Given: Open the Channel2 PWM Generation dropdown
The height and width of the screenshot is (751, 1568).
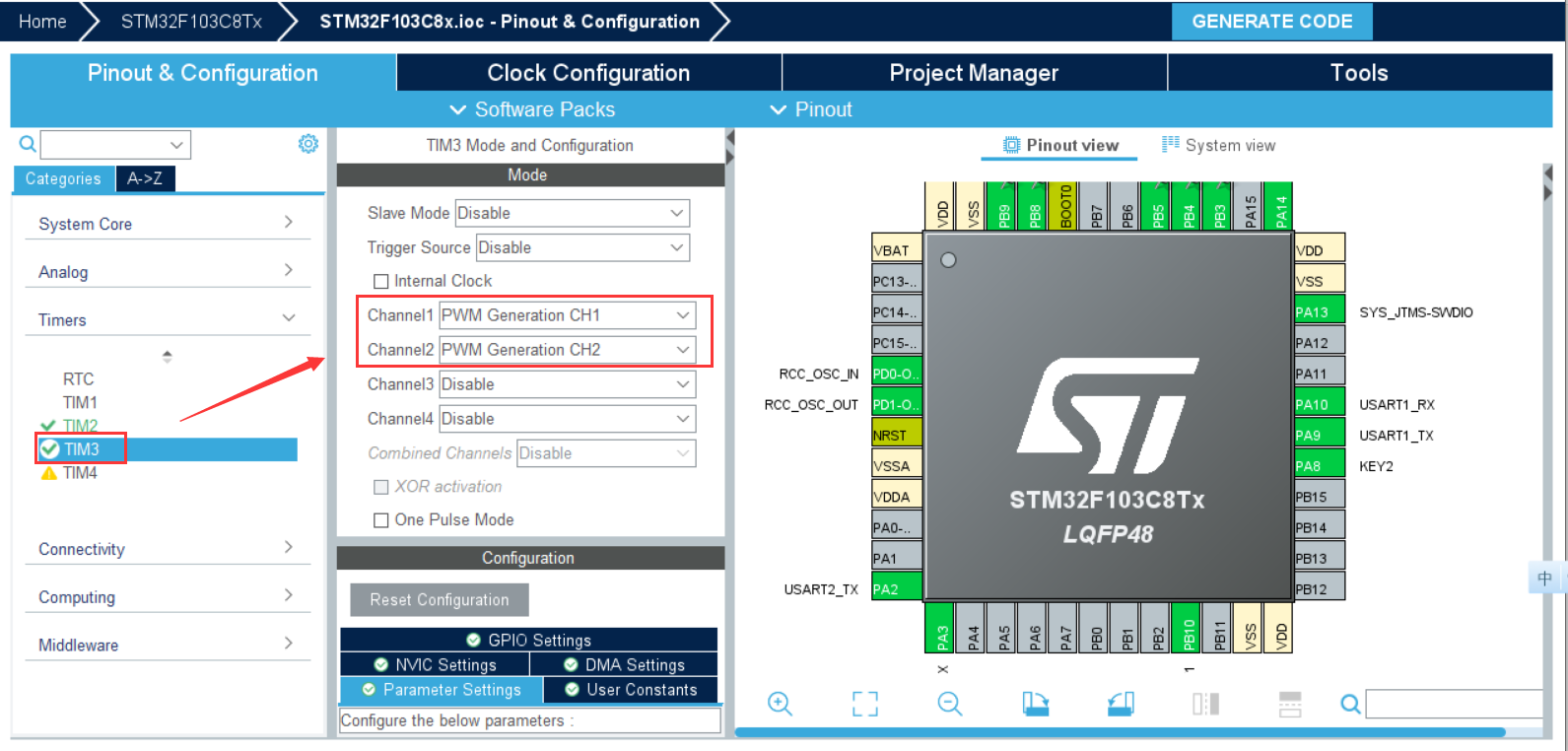Looking at the screenshot, I should click(567, 350).
